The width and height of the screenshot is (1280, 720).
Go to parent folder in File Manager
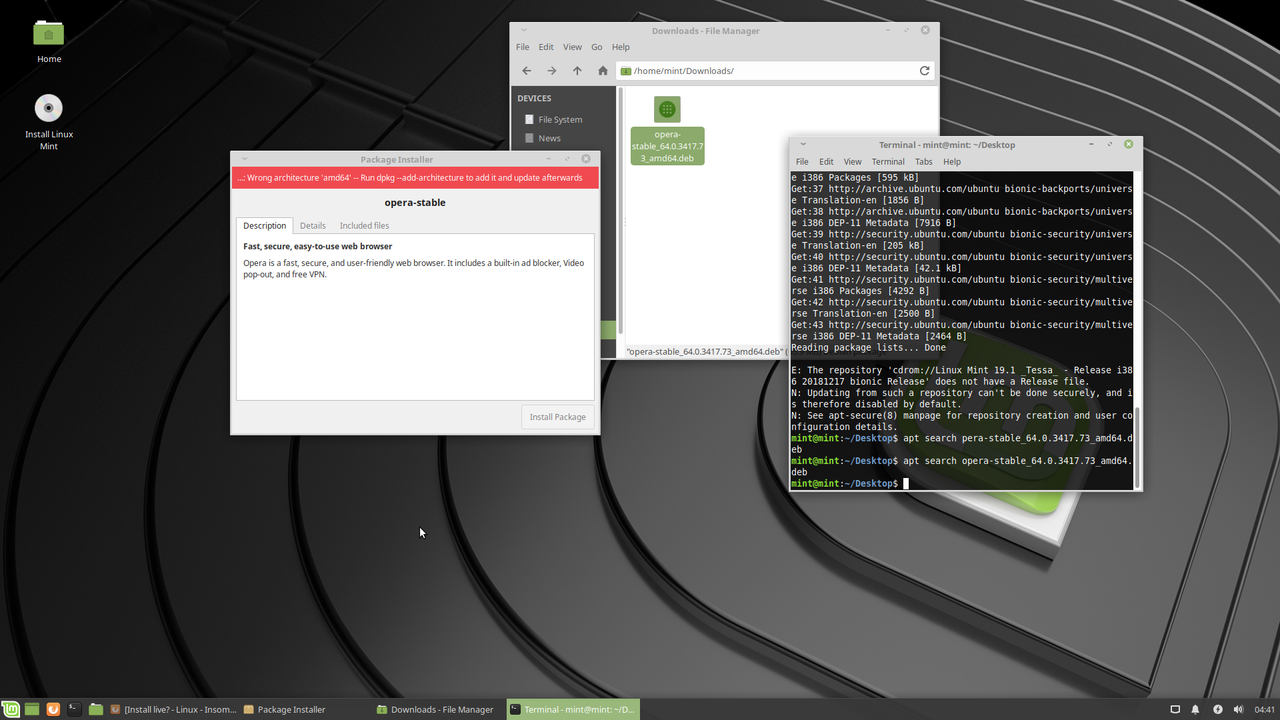tap(577, 71)
